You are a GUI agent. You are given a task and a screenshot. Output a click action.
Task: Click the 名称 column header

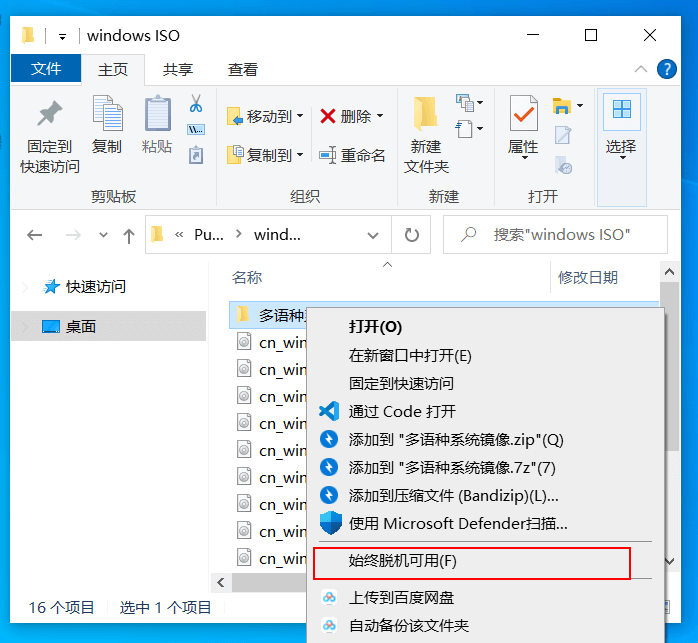click(x=247, y=277)
